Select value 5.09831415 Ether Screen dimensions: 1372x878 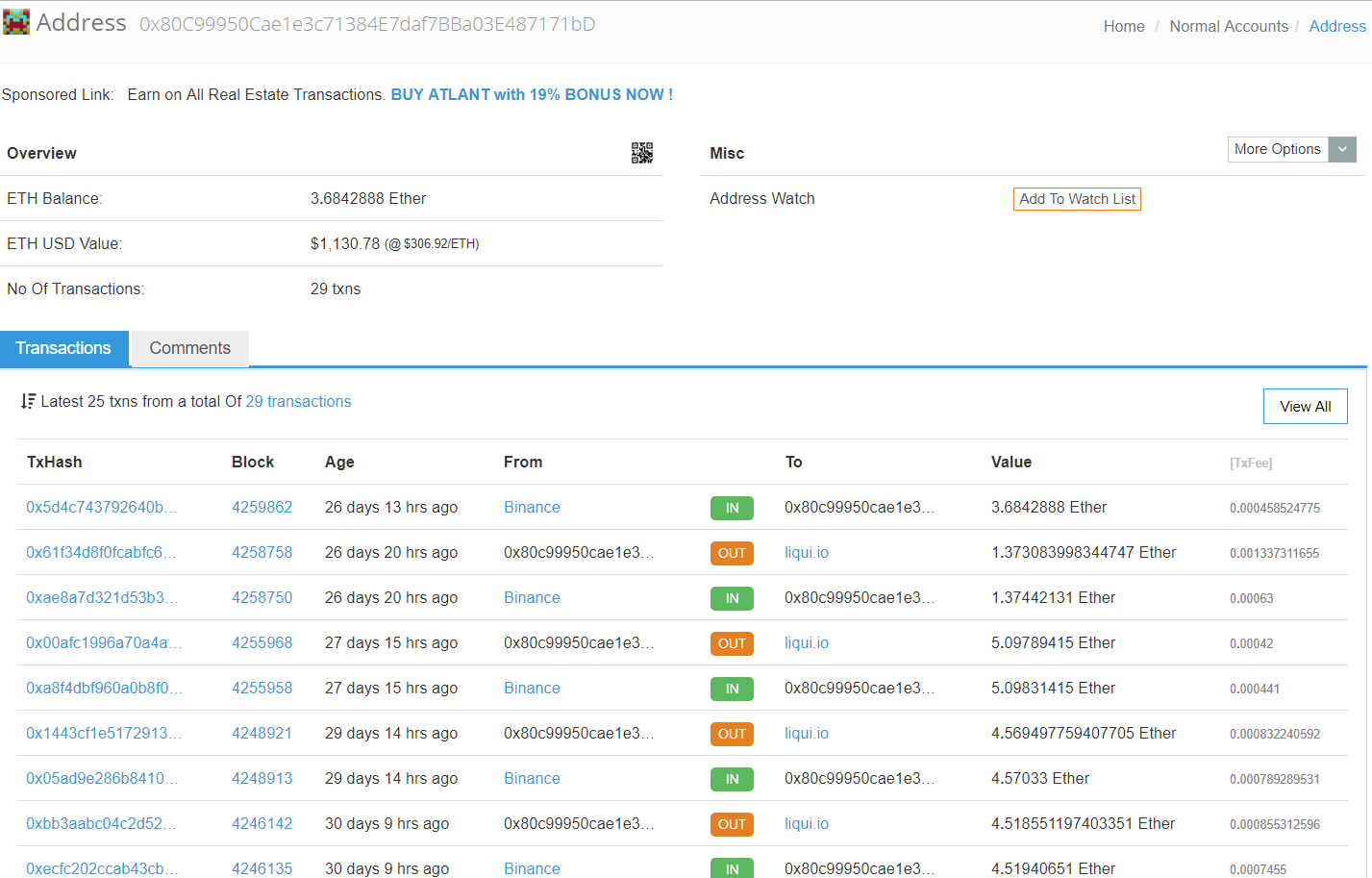[1053, 688]
